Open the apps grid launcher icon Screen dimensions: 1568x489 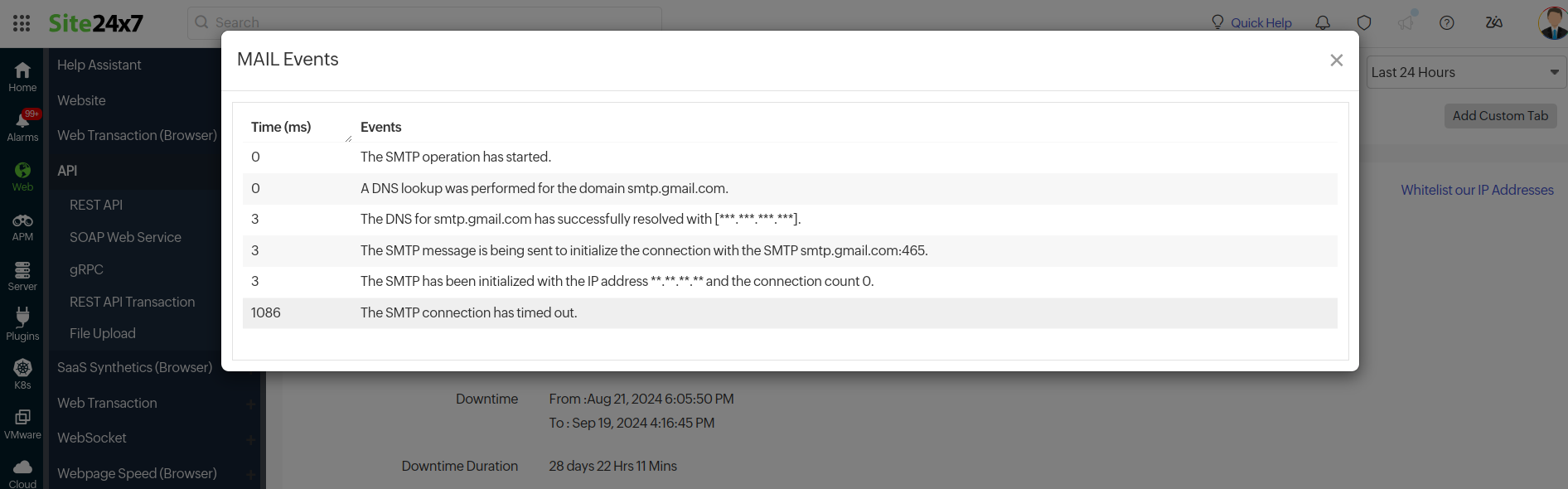tap(22, 23)
